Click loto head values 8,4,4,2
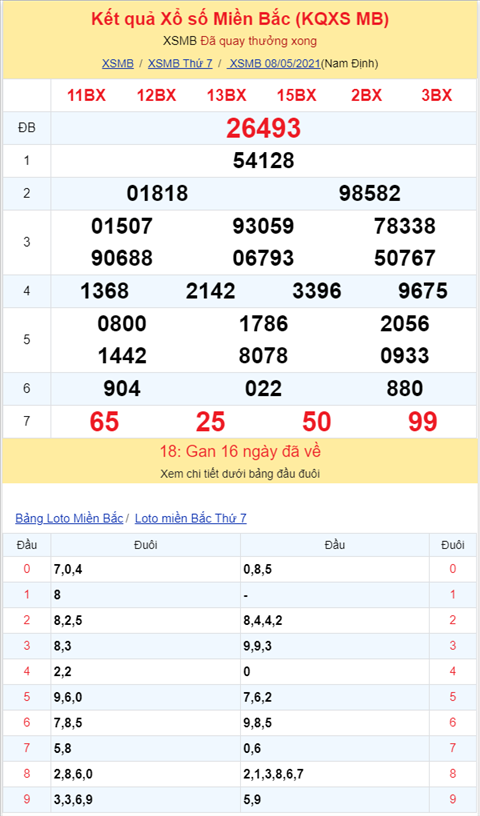 click(x=263, y=621)
